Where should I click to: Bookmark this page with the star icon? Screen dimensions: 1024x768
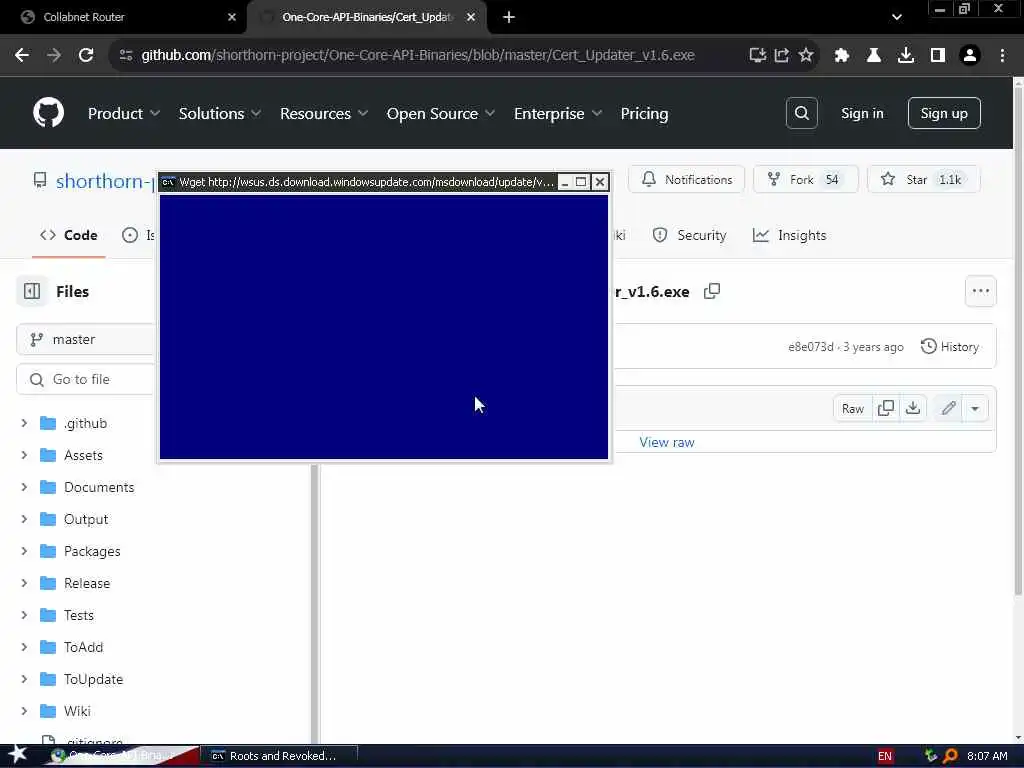pos(806,55)
